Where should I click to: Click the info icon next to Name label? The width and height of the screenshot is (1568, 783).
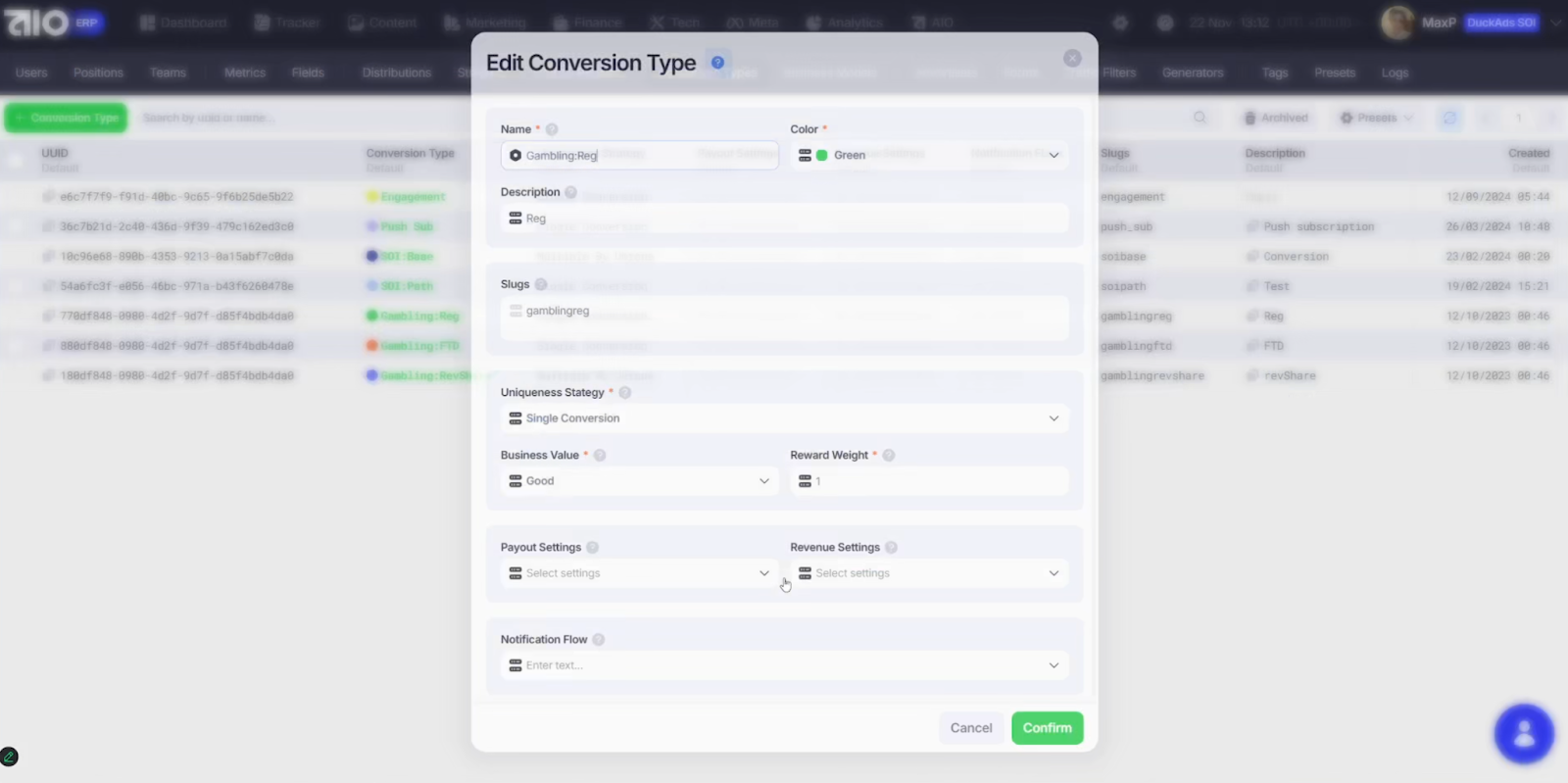point(552,129)
